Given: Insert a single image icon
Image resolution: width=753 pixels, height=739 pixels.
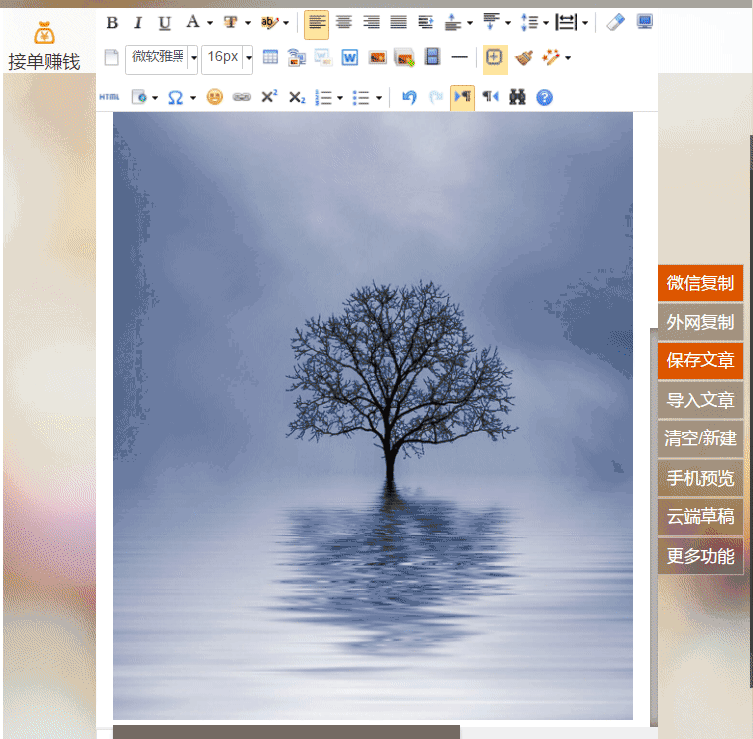Looking at the screenshot, I should click(378, 58).
